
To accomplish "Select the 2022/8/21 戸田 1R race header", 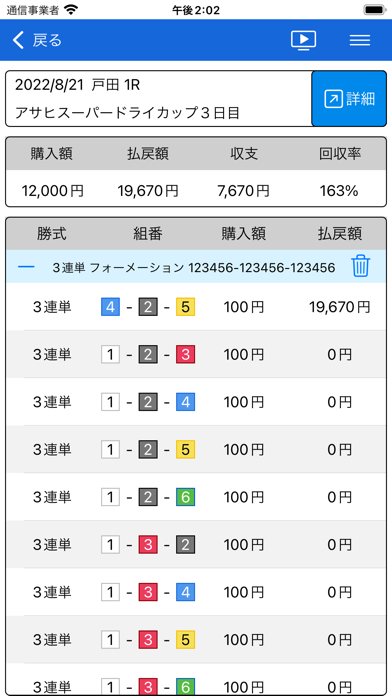I will (x=158, y=99).
